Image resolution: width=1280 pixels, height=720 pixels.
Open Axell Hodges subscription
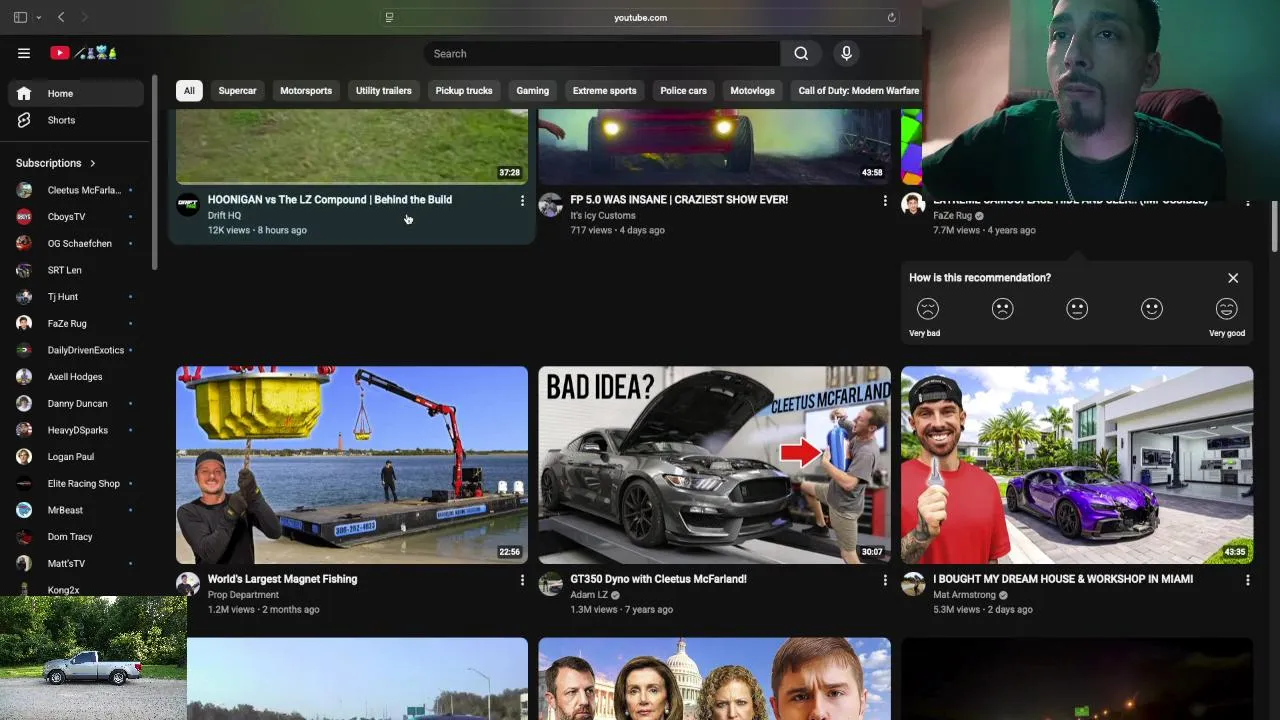coord(76,377)
